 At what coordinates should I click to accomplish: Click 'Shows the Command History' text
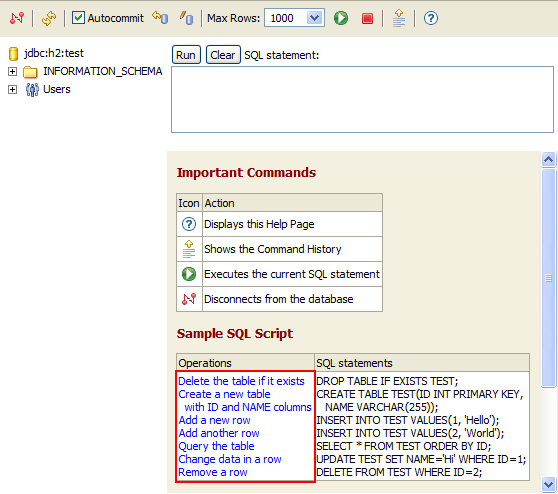[273, 249]
